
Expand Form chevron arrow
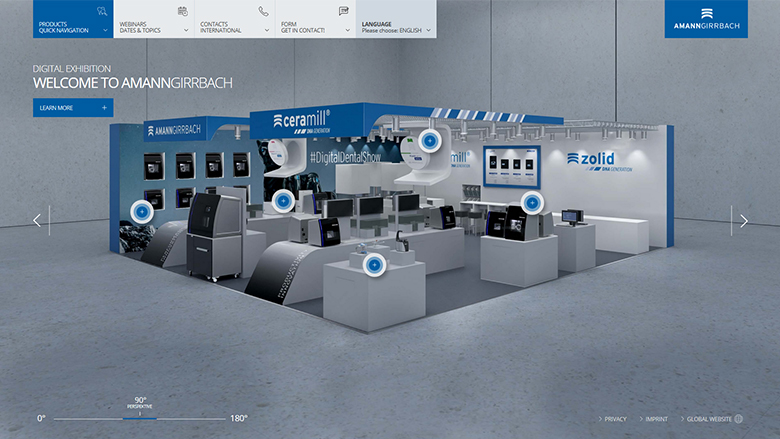(347, 30)
